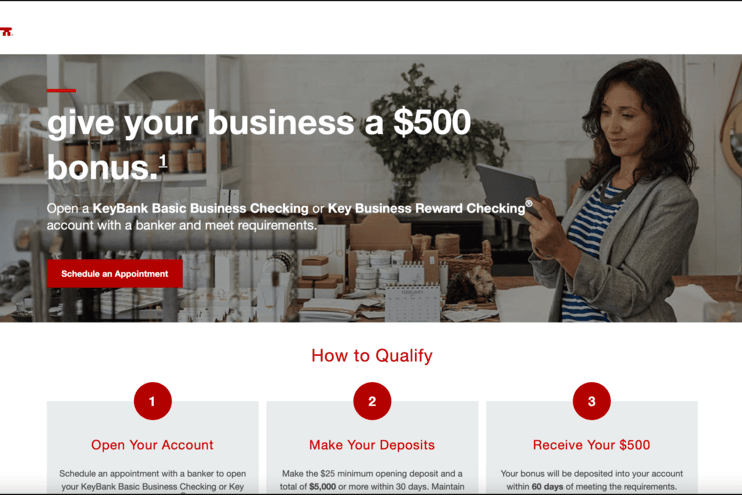Click the red step 1 circle

152,401
